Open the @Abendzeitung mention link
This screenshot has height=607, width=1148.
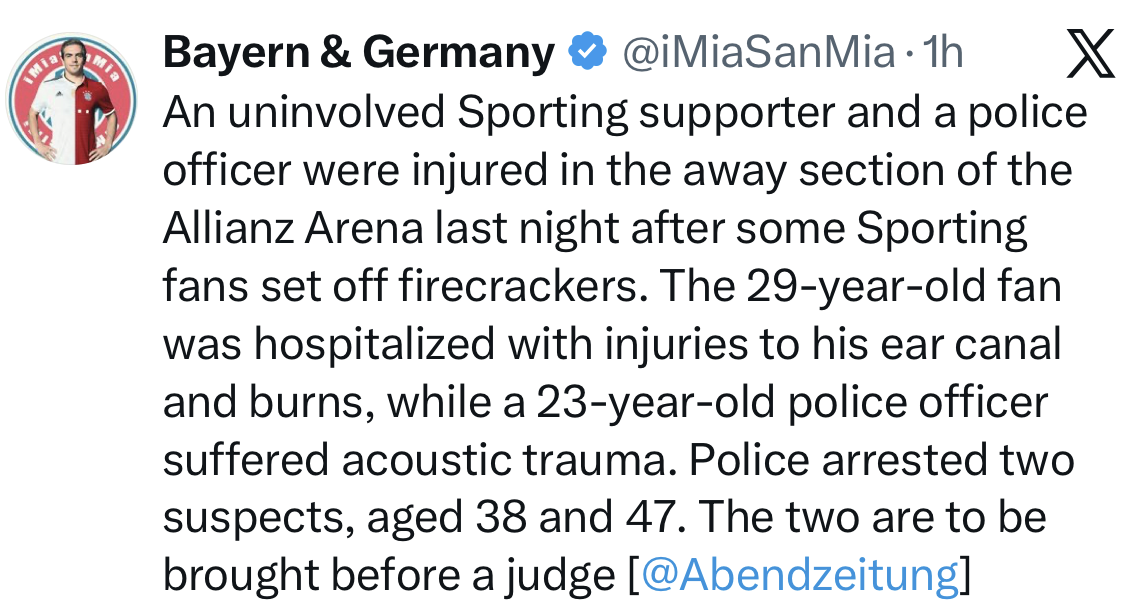tap(798, 575)
